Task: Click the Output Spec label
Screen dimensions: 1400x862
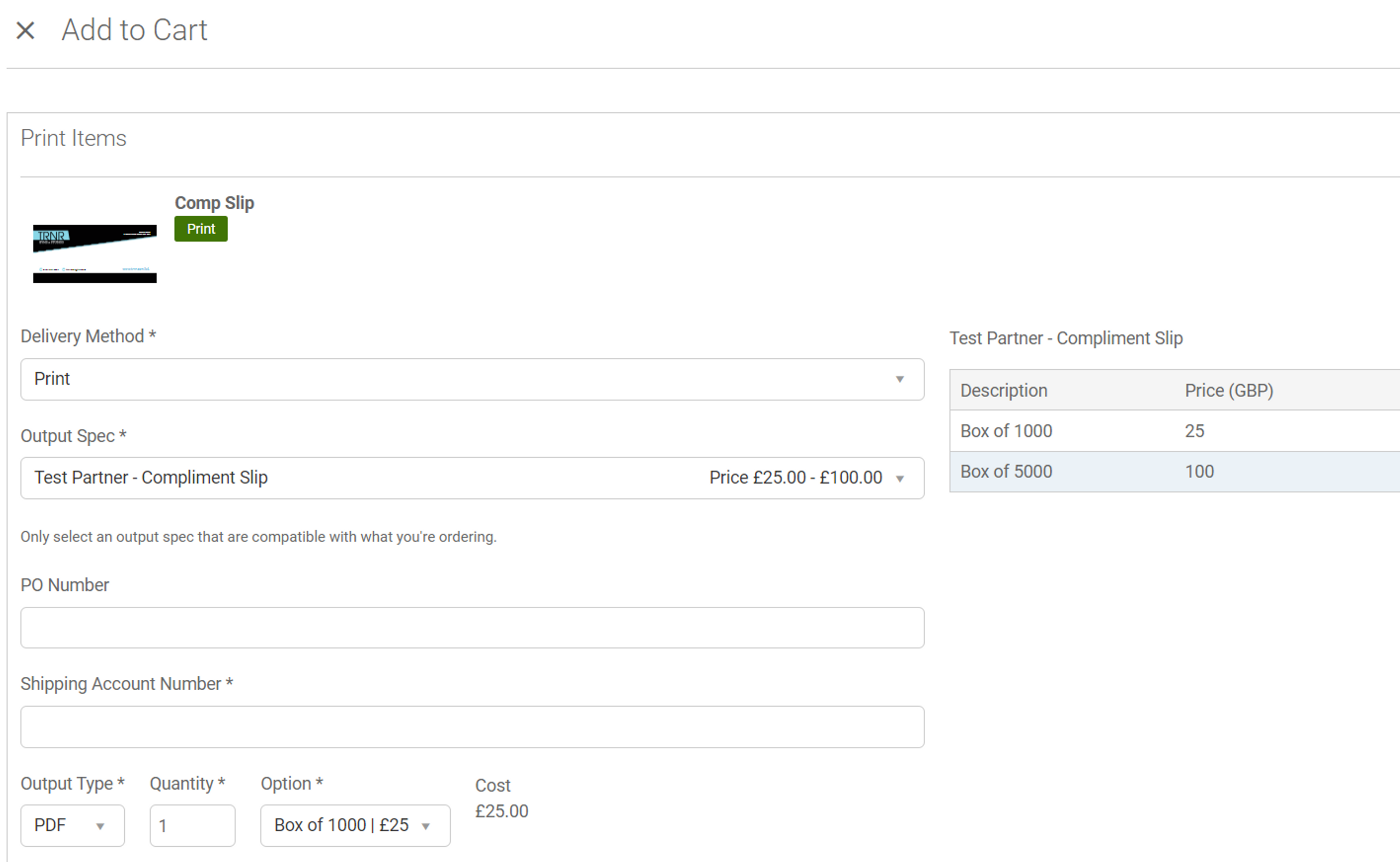Action: point(74,436)
